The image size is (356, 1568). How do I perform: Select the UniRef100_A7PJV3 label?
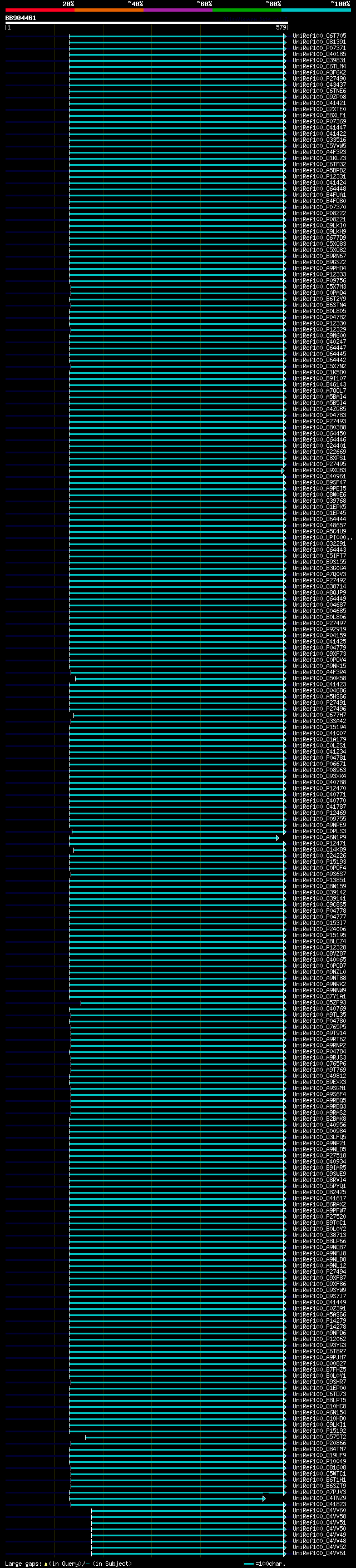click(x=319, y=1492)
